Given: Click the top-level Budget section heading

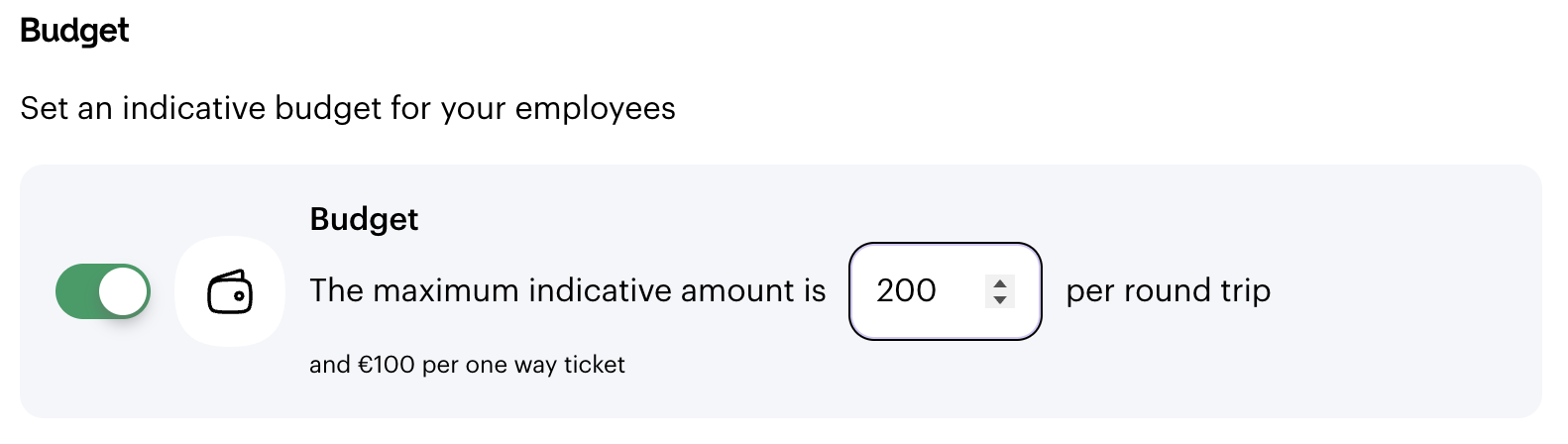Looking at the screenshot, I should (74, 31).
